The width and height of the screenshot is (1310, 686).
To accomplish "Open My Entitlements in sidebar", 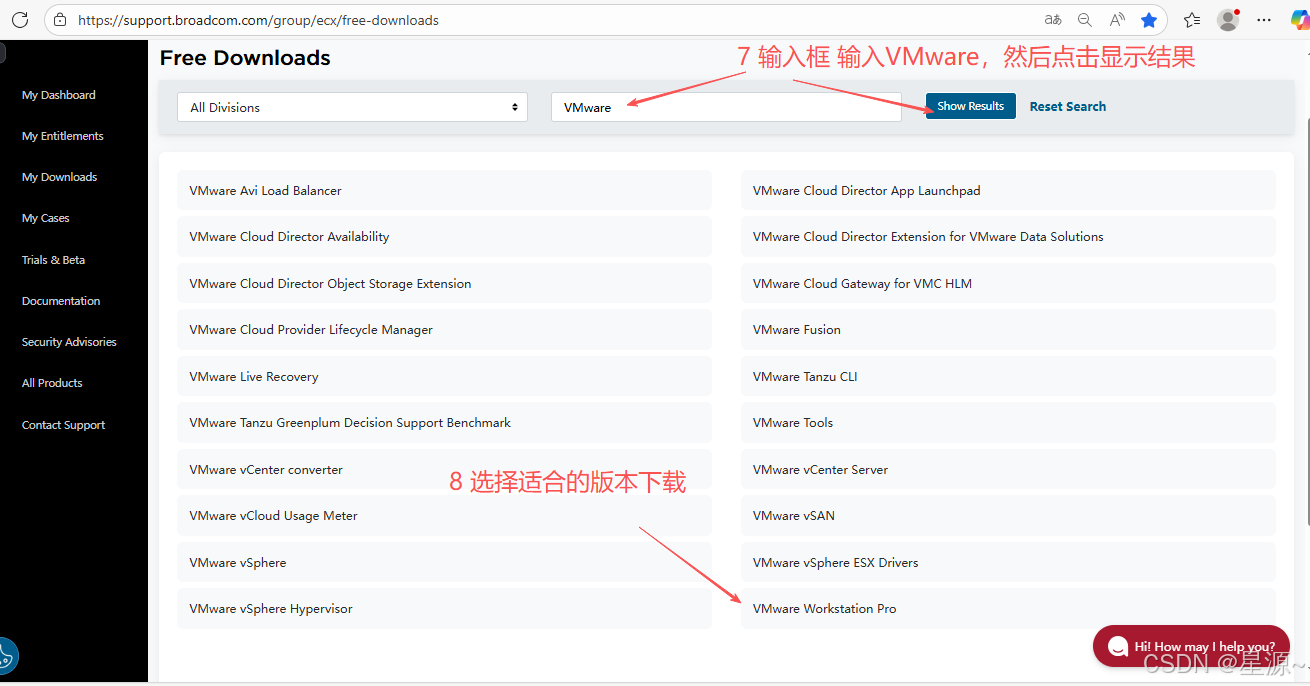I will (x=63, y=136).
